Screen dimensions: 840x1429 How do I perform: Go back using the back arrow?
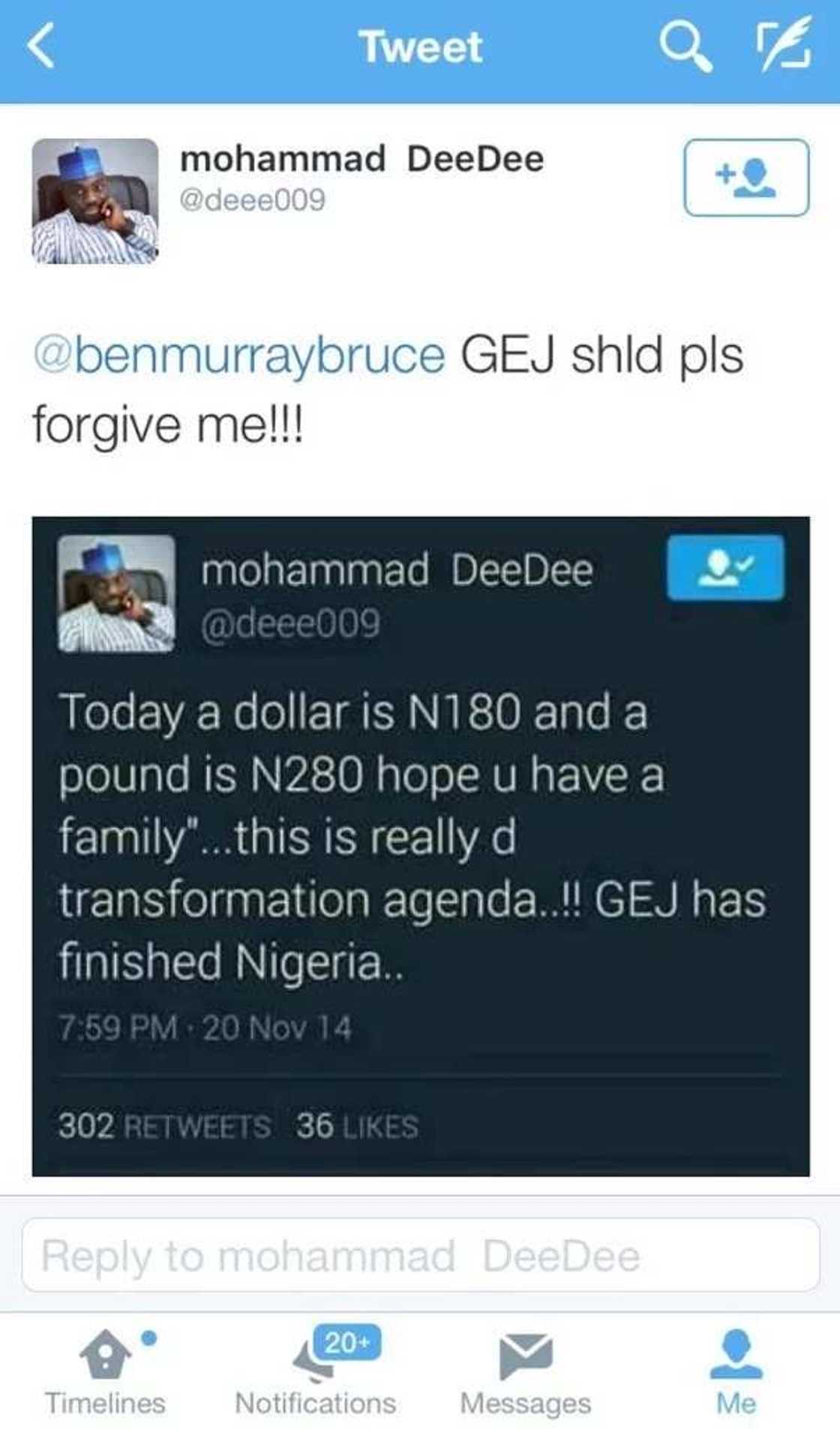[x=41, y=46]
